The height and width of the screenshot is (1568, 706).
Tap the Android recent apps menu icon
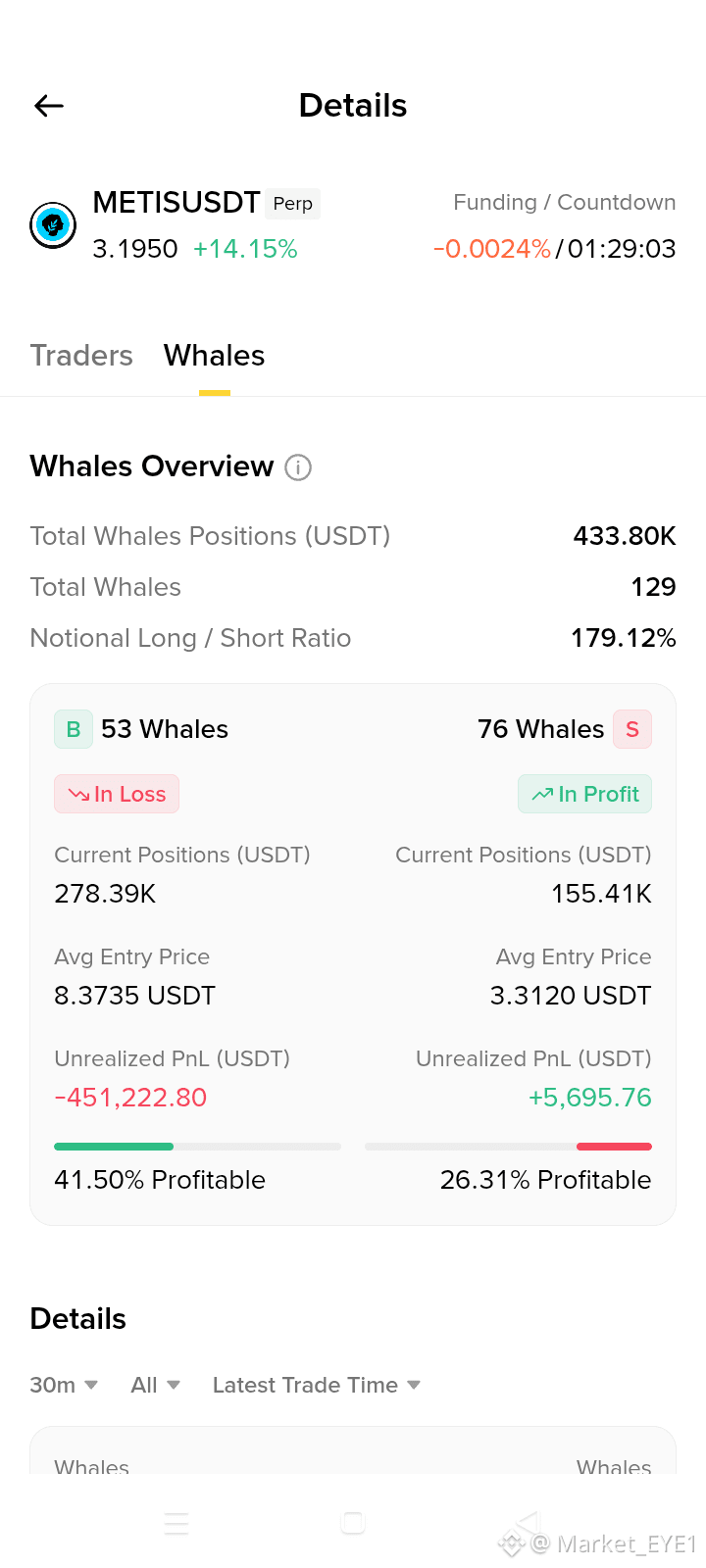(176, 1523)
